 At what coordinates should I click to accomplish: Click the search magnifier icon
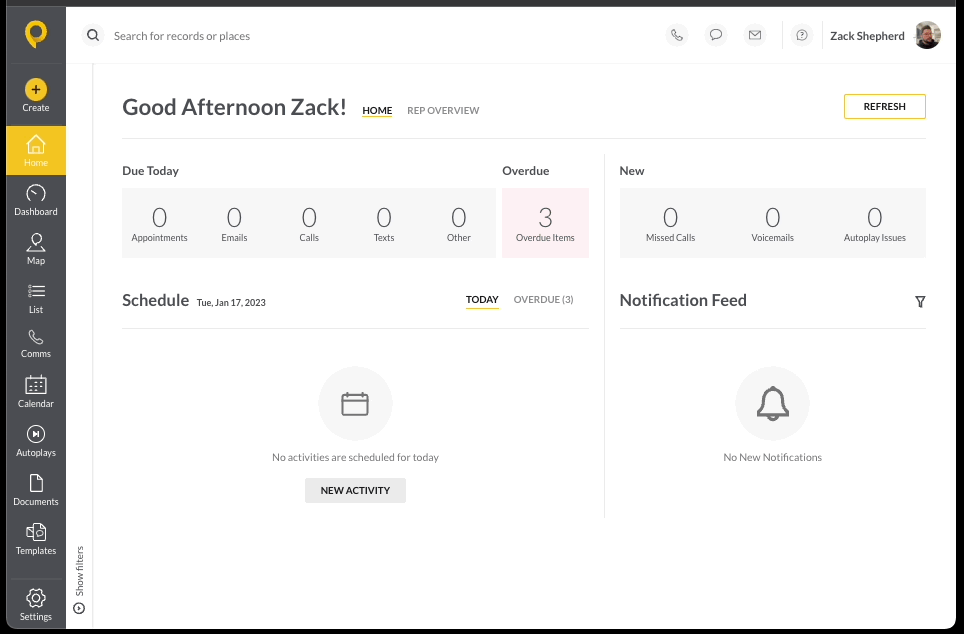click(93, 36)
